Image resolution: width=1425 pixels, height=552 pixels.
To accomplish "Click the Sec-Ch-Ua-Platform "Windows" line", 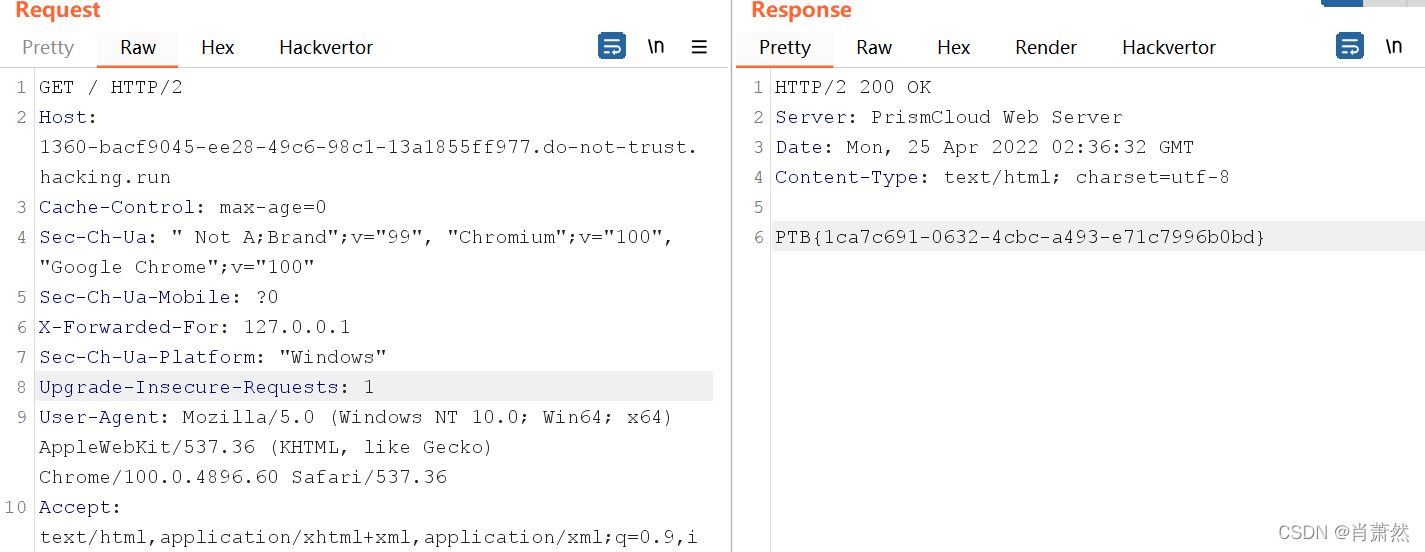I will point(213,357).
